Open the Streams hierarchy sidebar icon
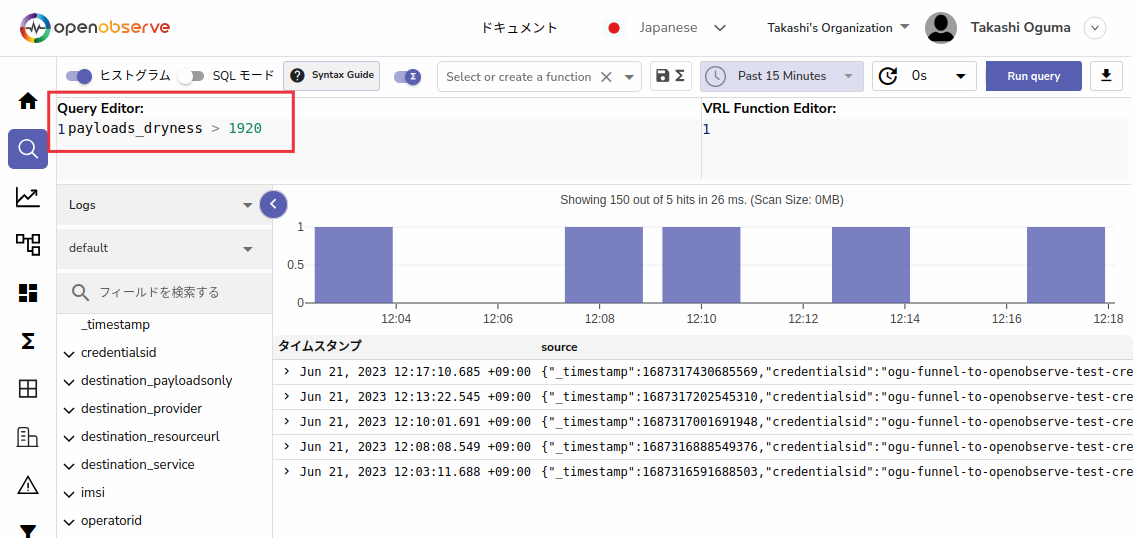This screenshot has height=538, width=1133. pyautogui.click(x=27, y=244)
